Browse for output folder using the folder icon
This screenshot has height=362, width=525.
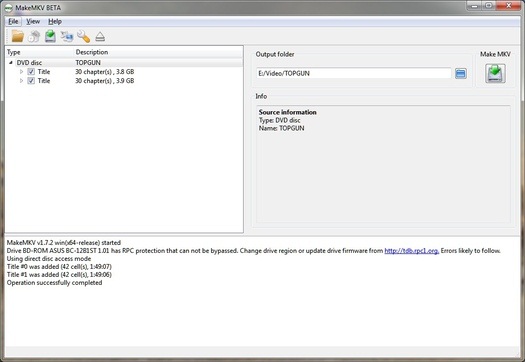(461, 73)
